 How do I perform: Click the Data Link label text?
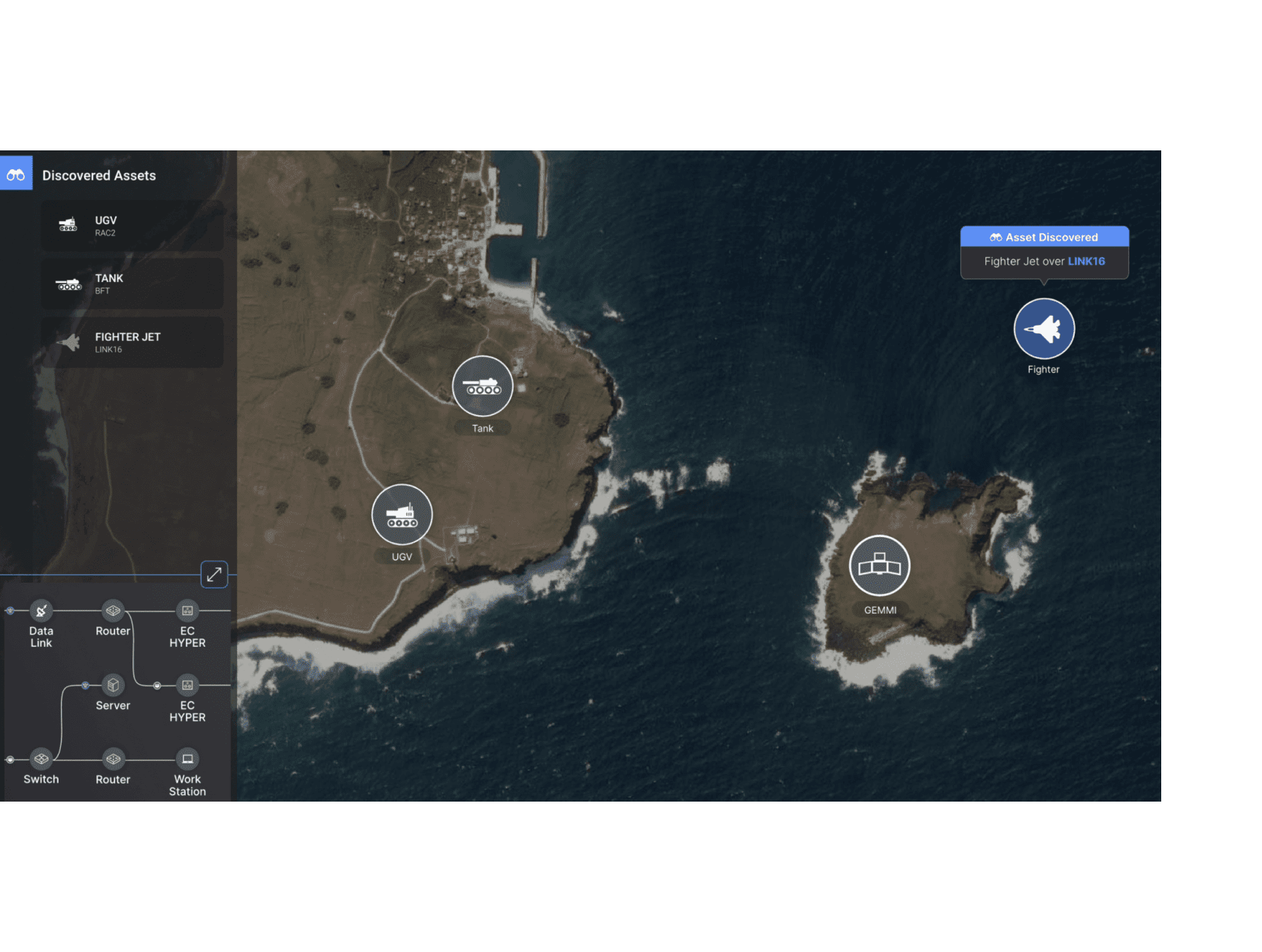pyautogui.click(x=41, y=637)
